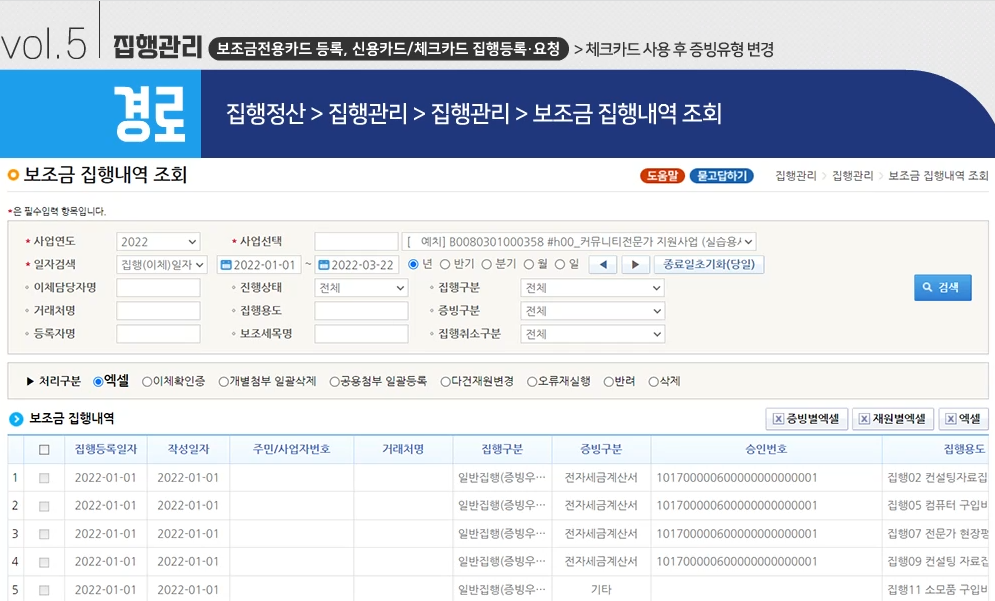
Task: Select 일 period radio button
Action: 560,265
